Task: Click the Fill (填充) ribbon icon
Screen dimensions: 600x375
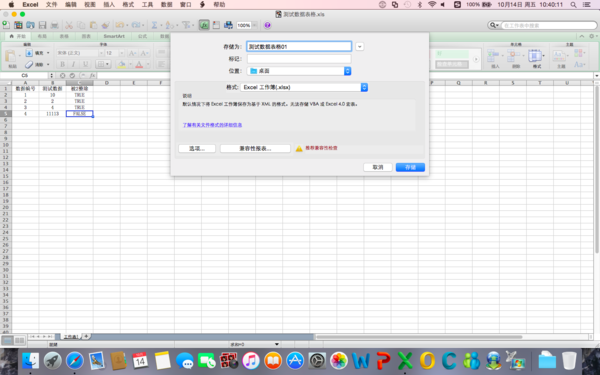Action: pyautogui.click(x=29, y=53)
